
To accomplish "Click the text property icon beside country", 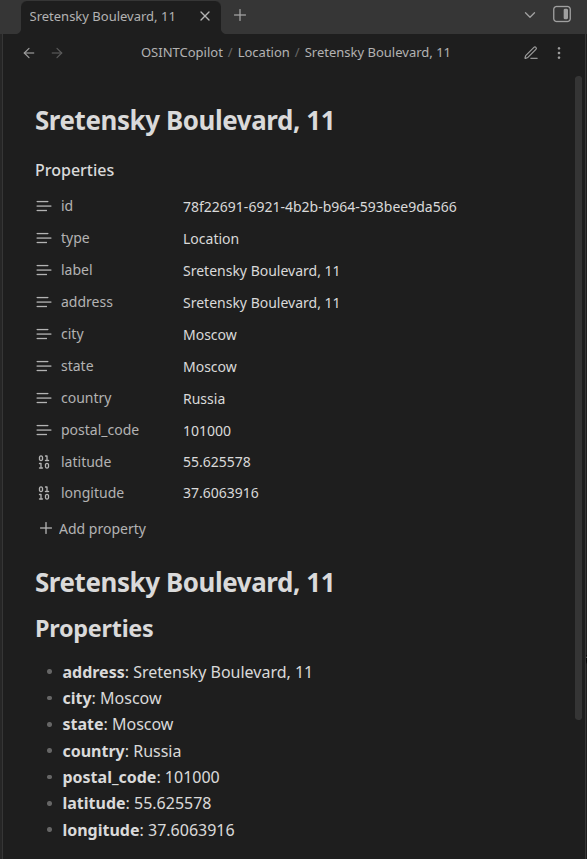I will (44, 398).
